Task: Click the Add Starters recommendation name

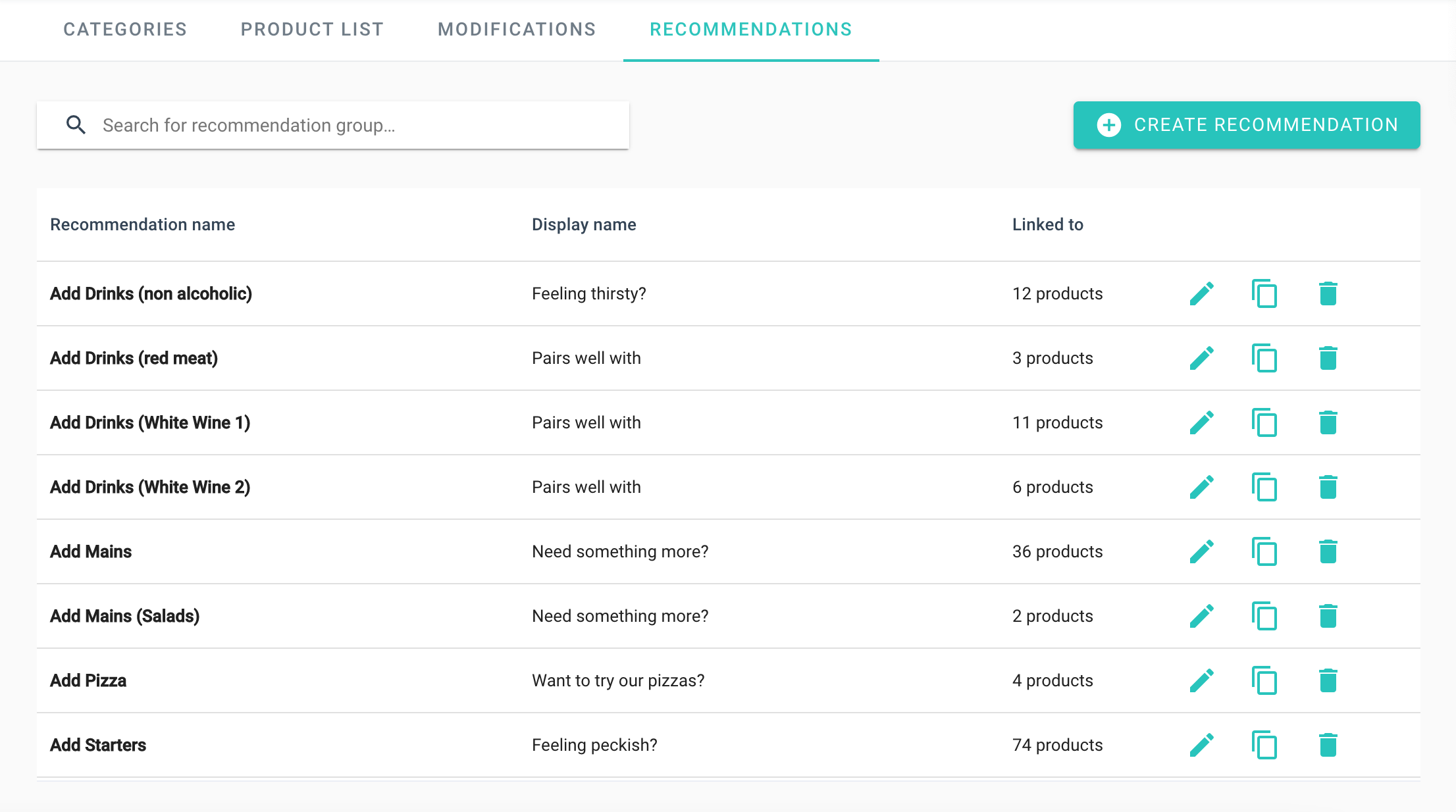Action: 98,745
